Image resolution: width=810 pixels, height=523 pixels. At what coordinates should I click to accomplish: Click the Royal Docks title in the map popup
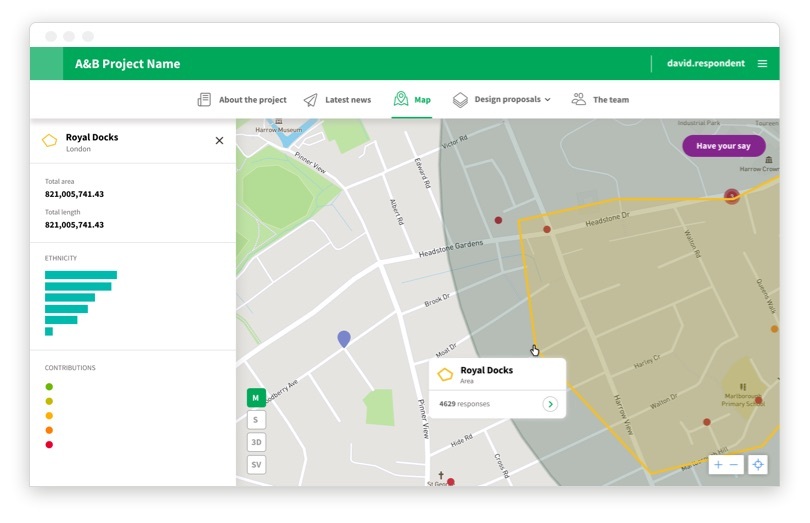click(x=486, y=370)
